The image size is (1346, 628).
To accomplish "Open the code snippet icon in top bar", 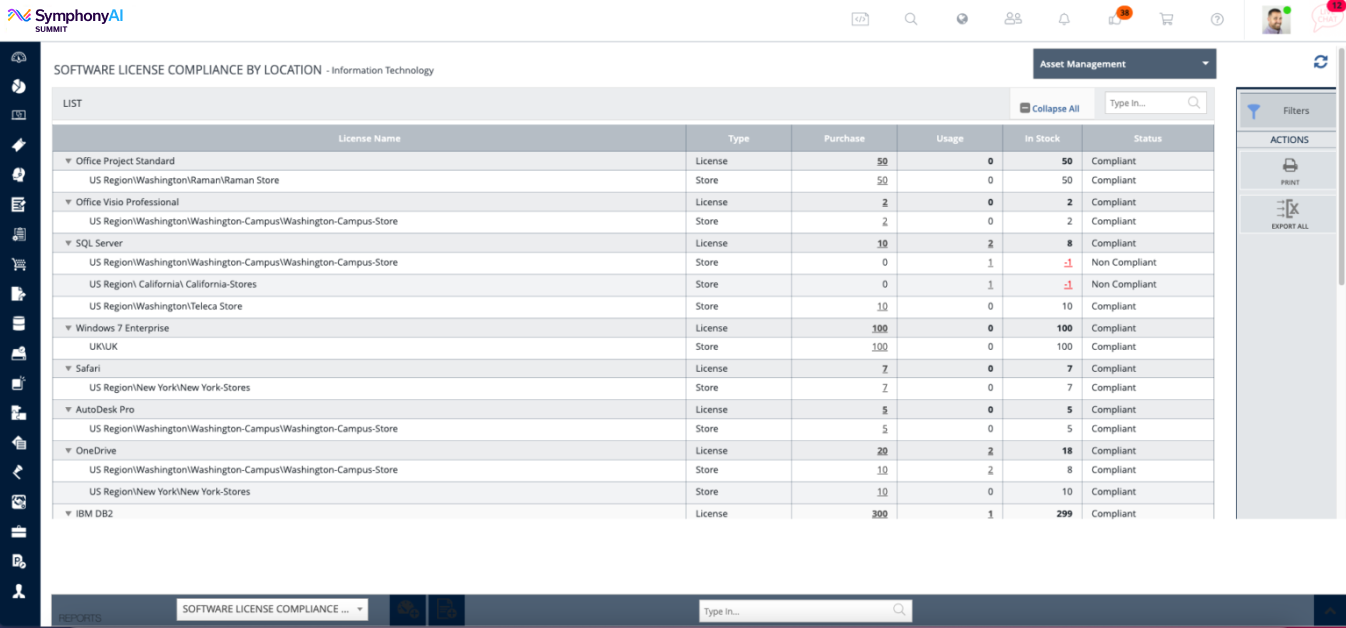I will pyautogui.click(x=860, y=19).
